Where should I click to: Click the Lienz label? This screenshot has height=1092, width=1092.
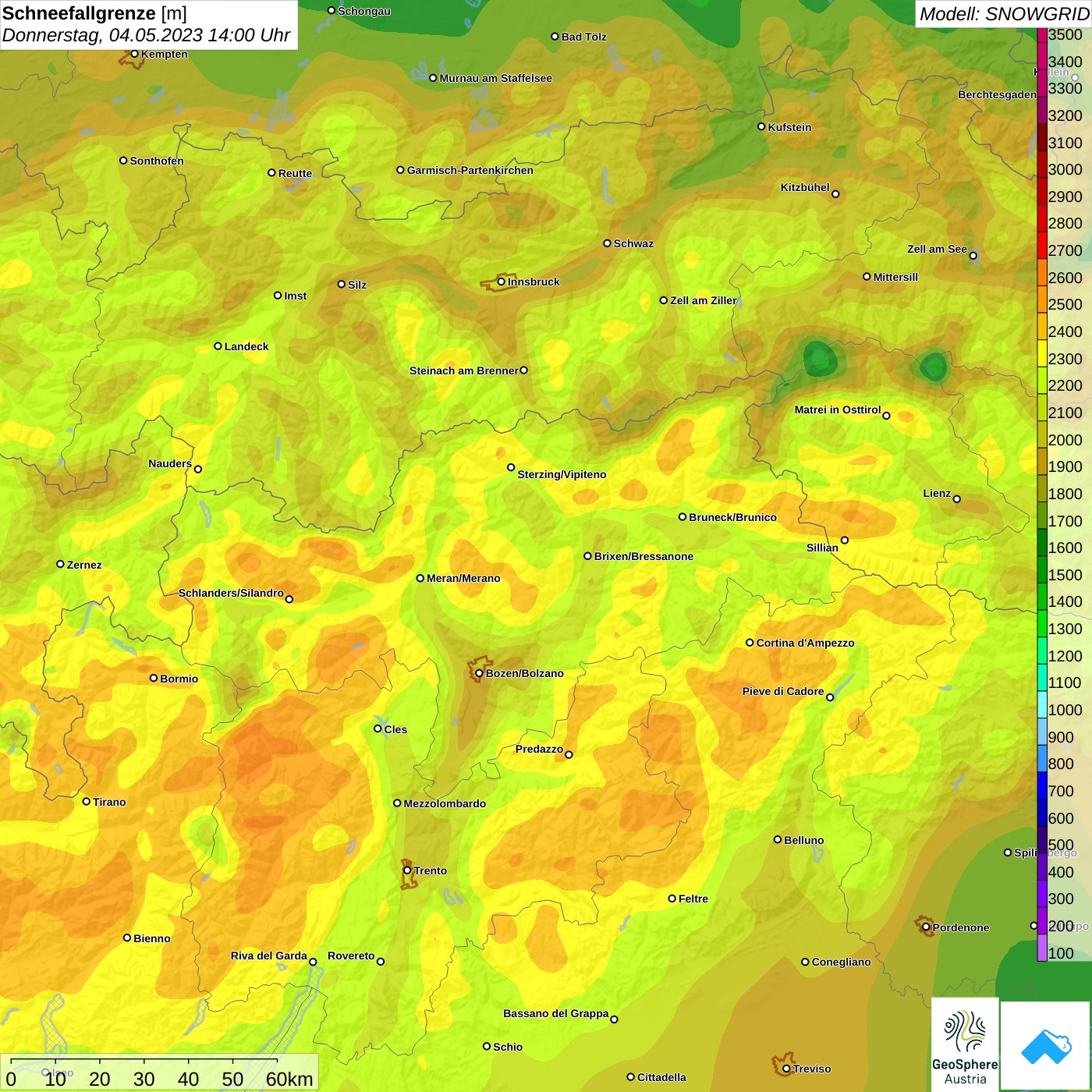coord(937,493)
